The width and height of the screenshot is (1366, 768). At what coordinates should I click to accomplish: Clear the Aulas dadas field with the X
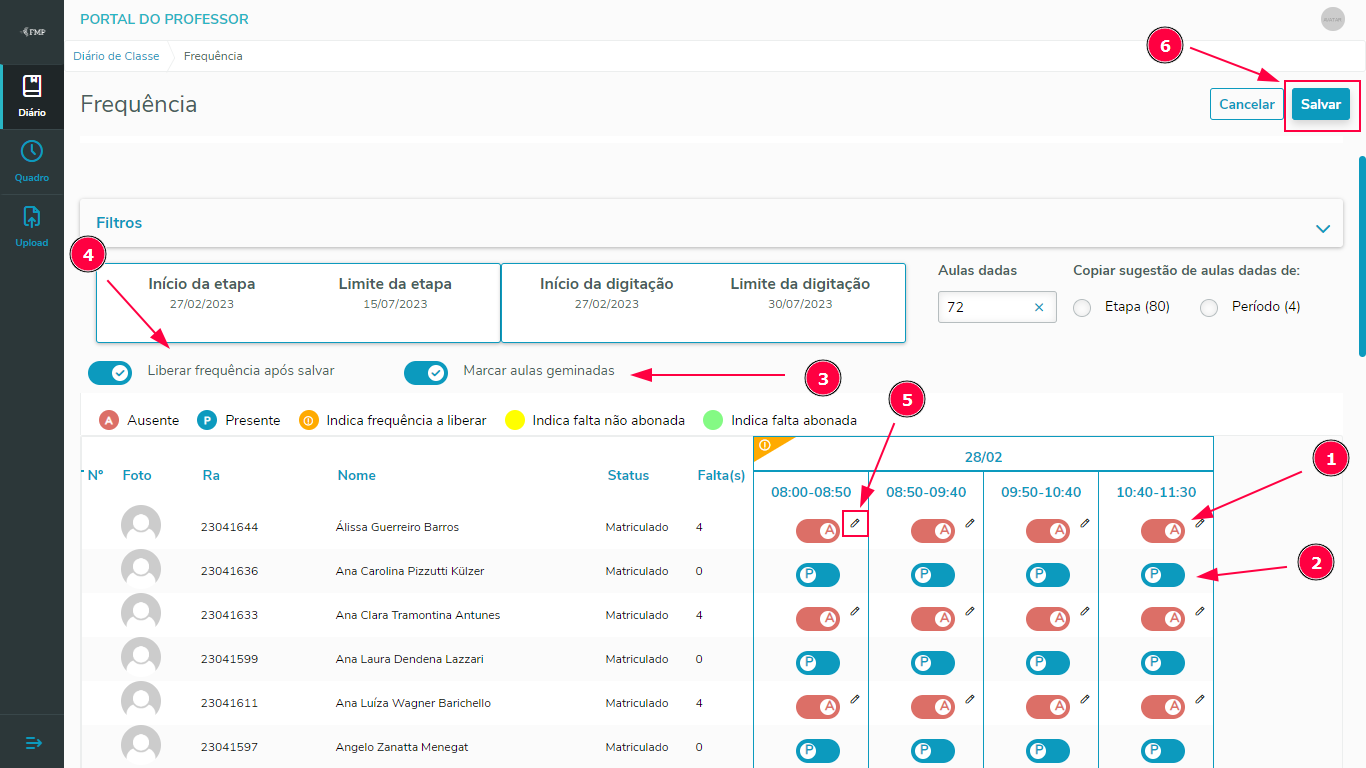click(x=1039, y=307)
